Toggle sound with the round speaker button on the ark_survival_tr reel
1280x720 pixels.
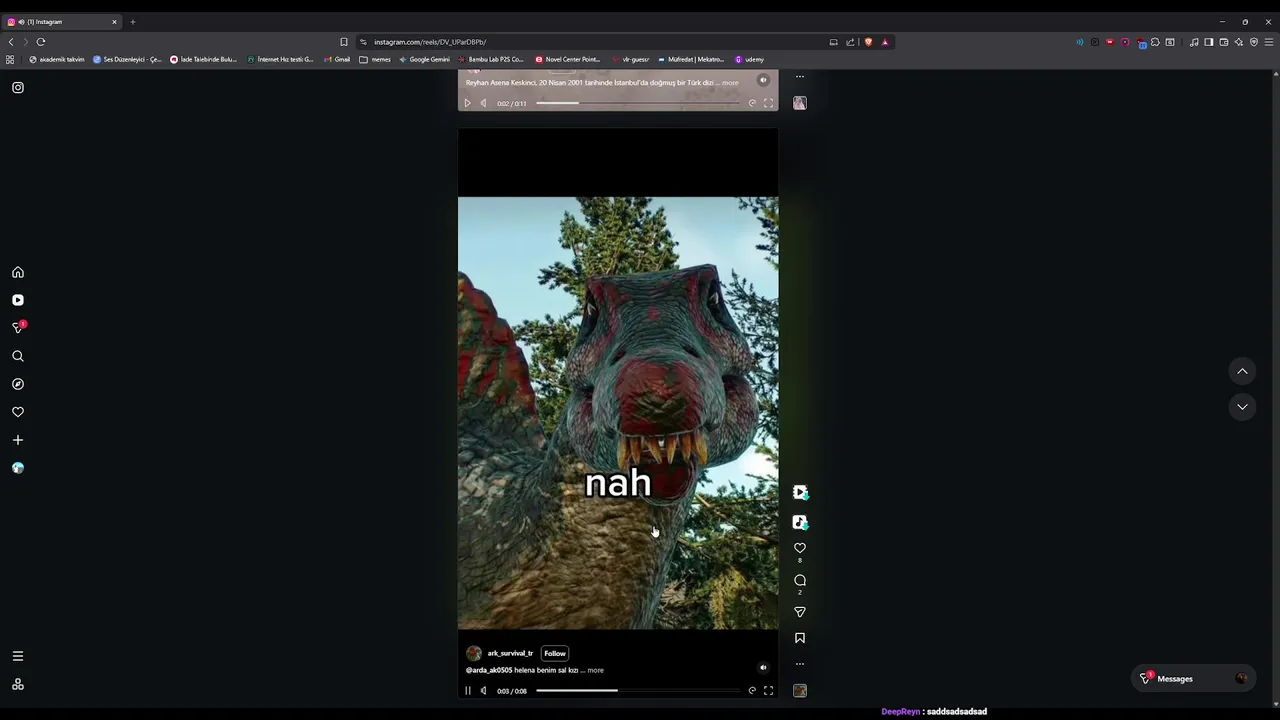(763, 668)
